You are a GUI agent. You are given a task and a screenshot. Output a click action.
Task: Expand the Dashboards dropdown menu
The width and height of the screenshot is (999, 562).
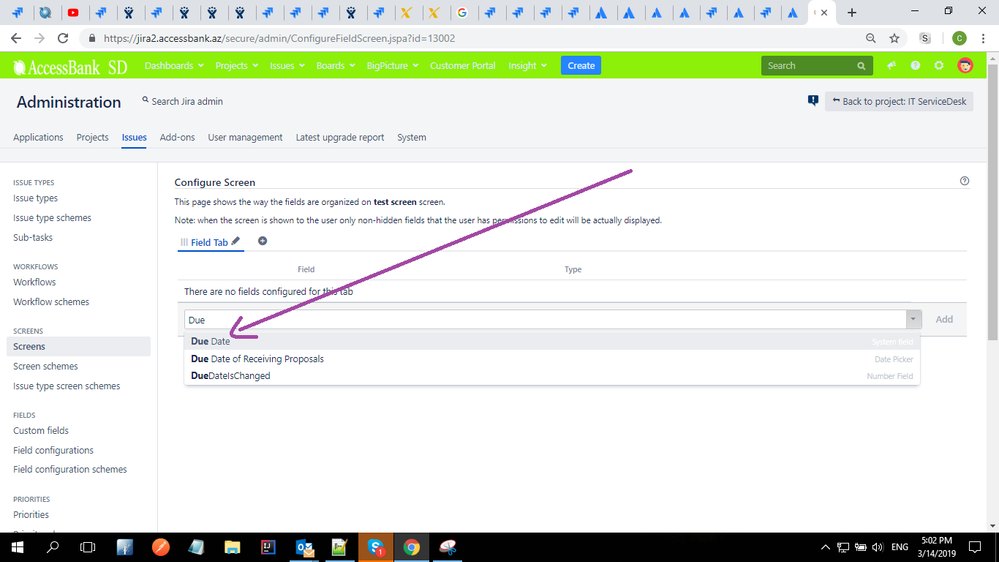174,66
